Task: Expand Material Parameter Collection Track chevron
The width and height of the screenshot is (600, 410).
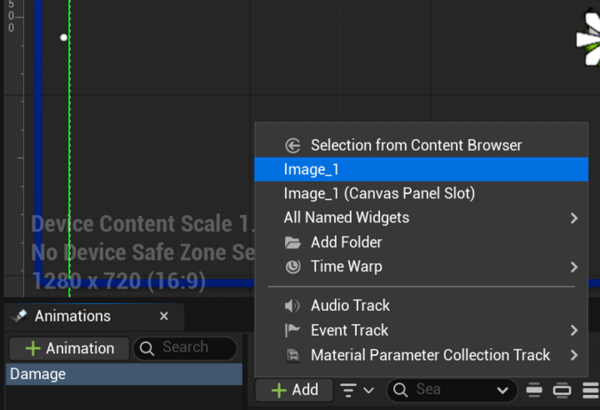Action: pos(574,355)
